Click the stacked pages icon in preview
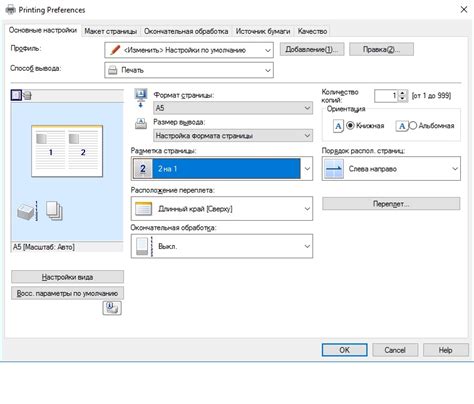This screenshot has height=404, width=474. coord(54,211)
